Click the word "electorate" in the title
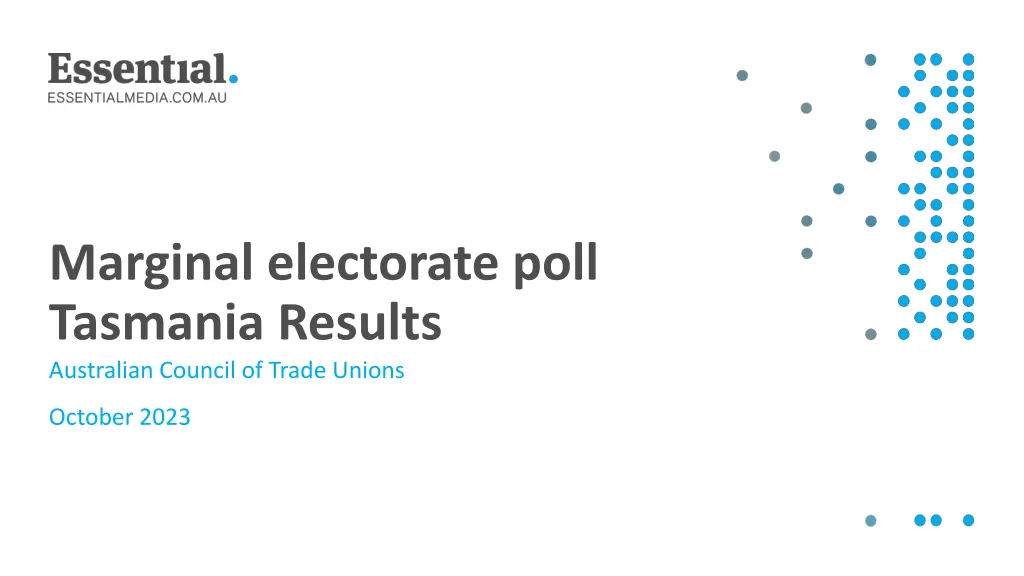Viewport: 1024px width, 576px height. pos(387,263)
